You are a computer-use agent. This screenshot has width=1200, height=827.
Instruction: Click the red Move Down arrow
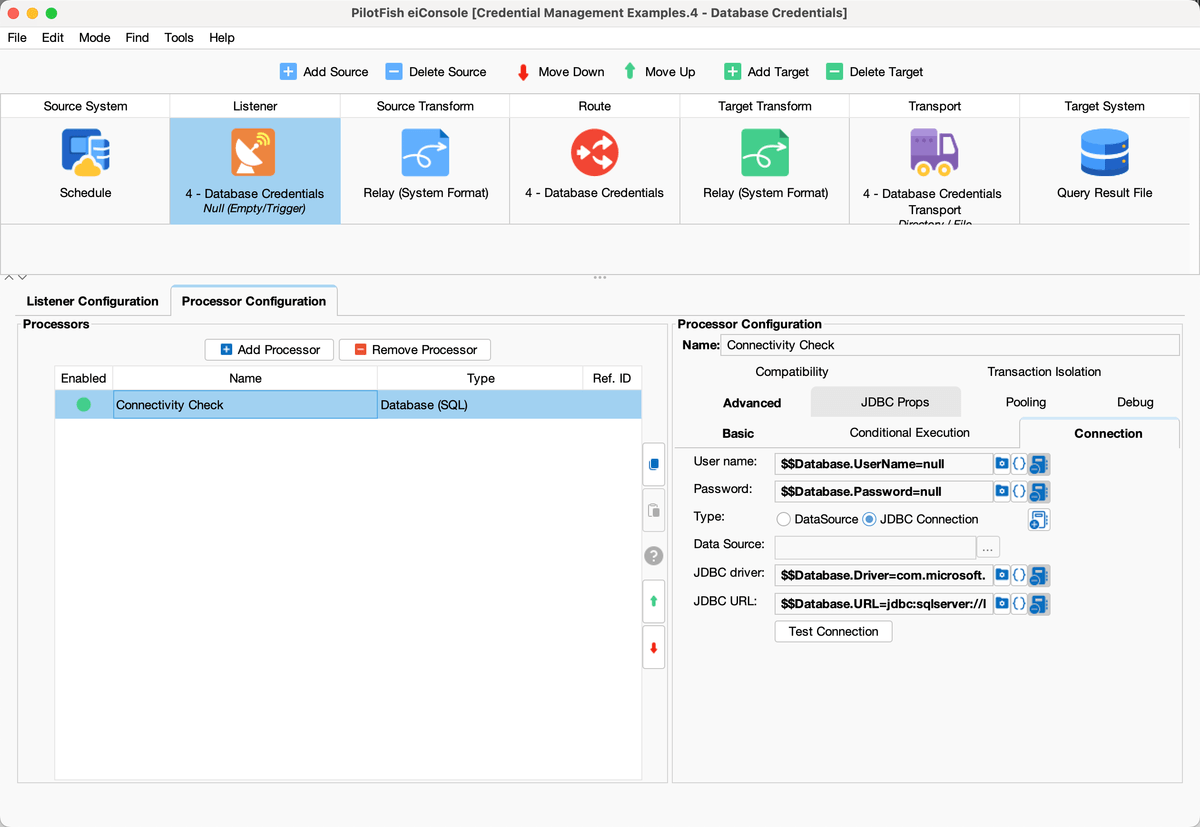523,72
